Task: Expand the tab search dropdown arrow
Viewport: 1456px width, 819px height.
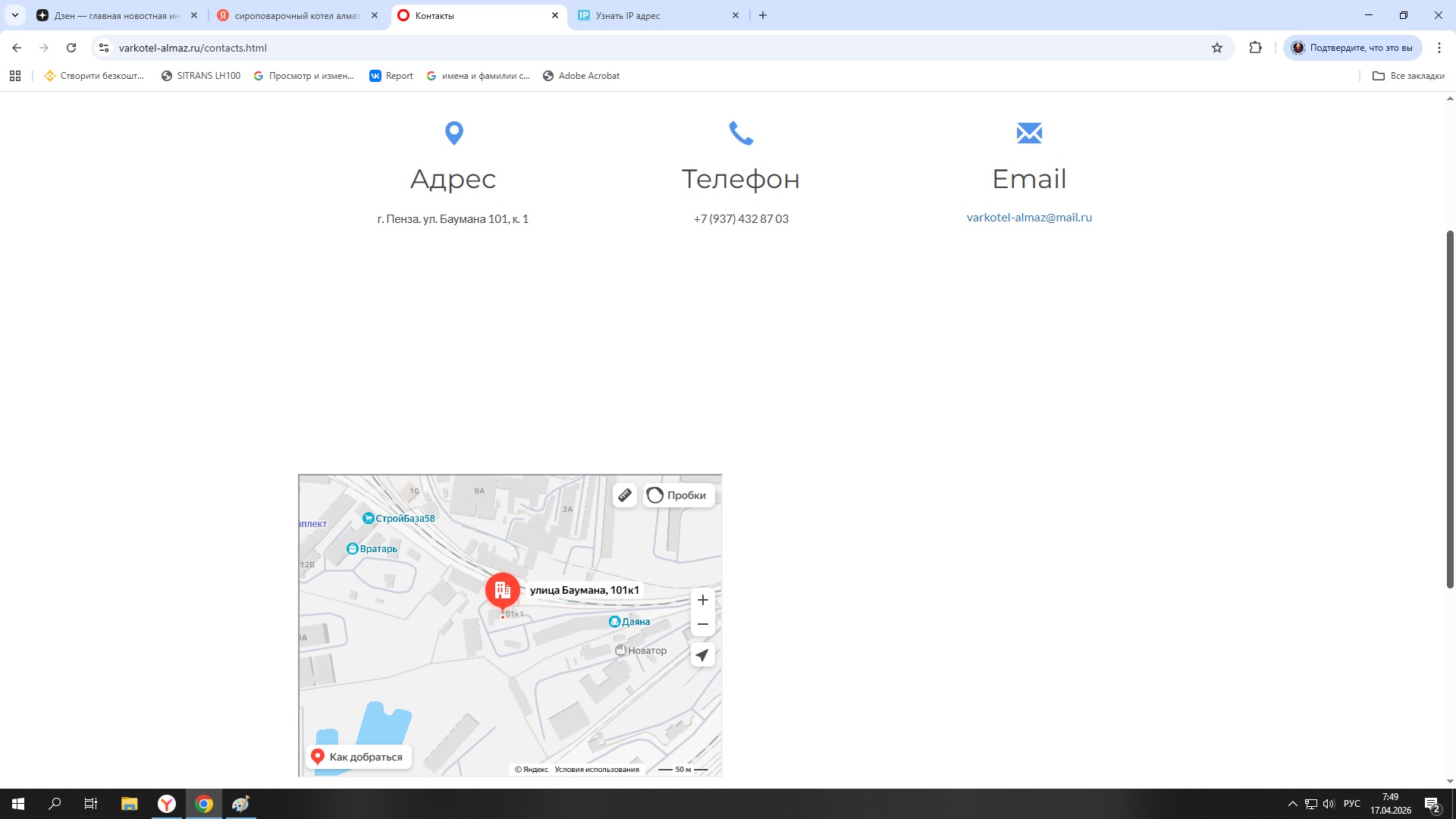Action: (x=14, y=15)
